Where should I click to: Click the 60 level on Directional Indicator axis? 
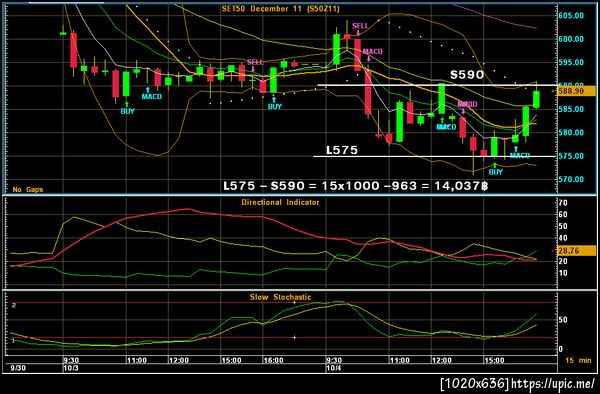tap(563, 214)
